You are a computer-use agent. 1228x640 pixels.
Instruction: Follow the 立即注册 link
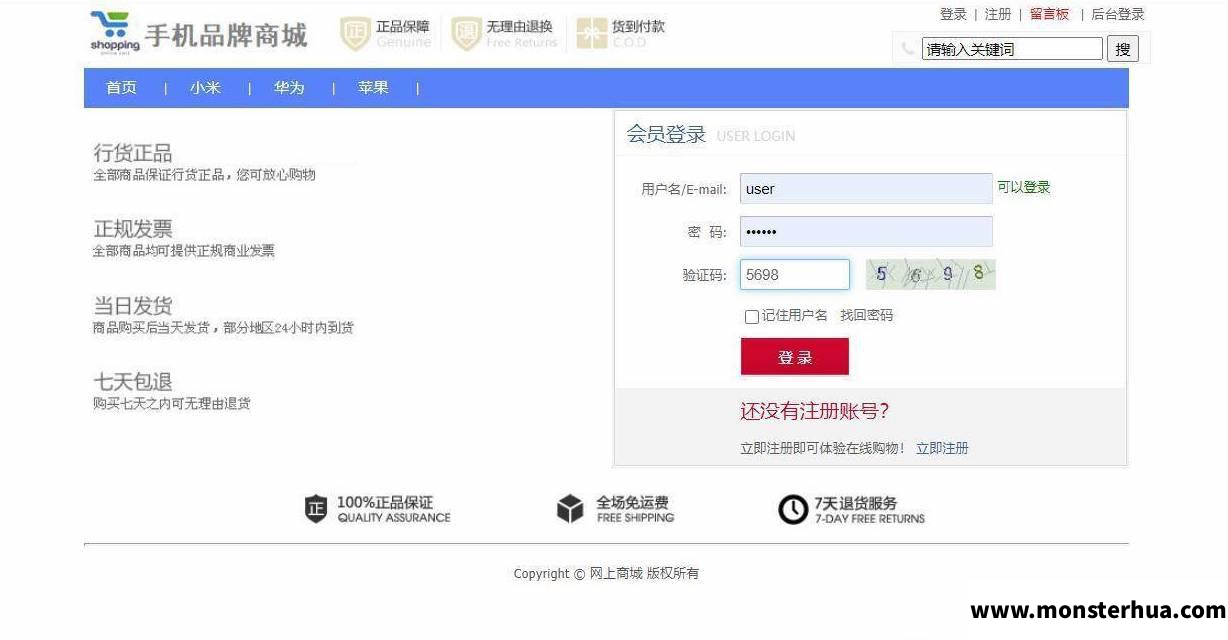pos(942,448)
